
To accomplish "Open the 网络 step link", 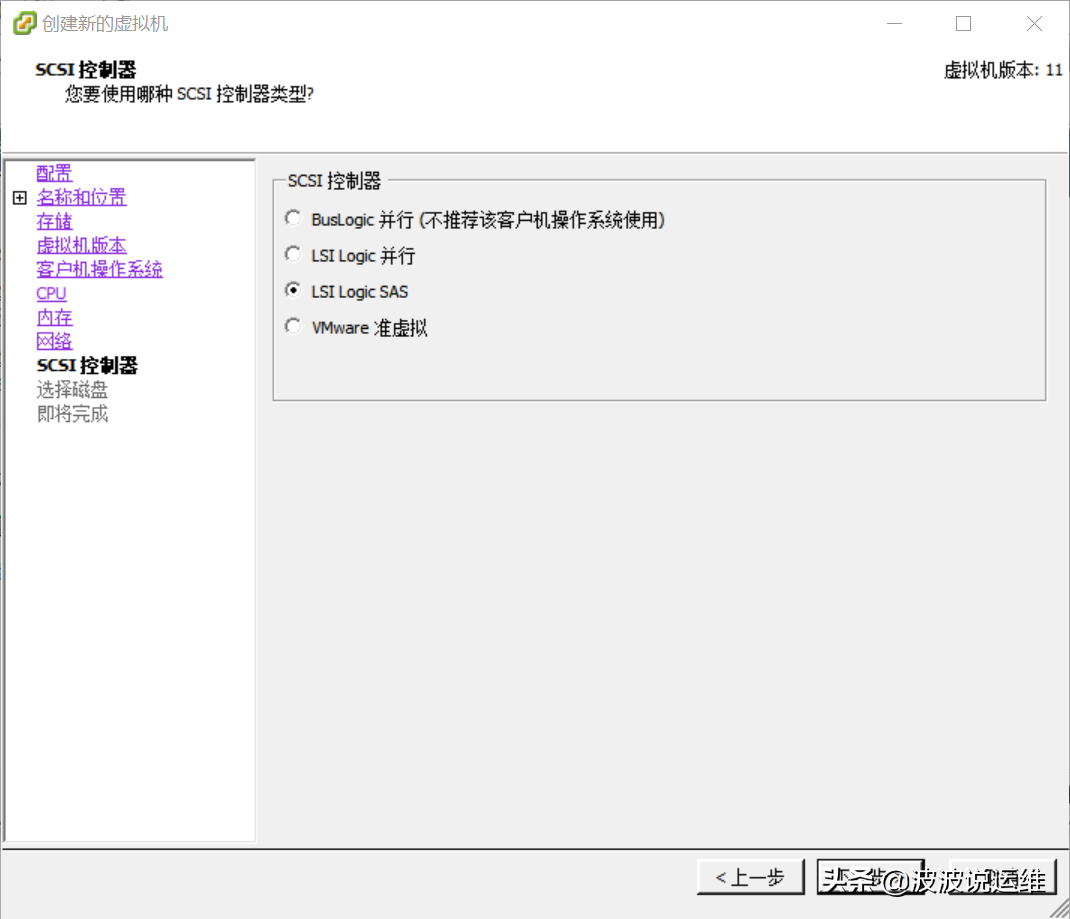I will click(x=54, y=342).
